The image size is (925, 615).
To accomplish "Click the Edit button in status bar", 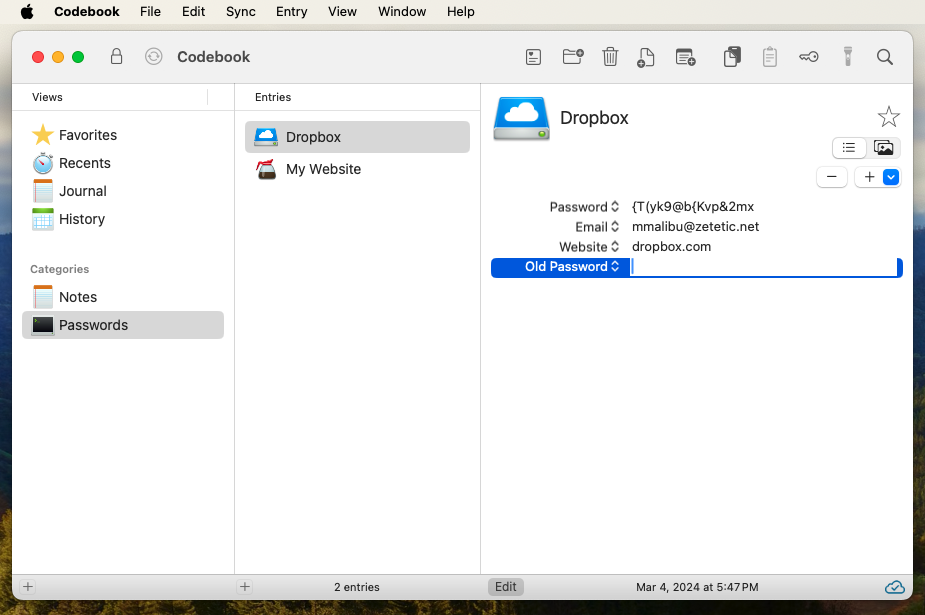I will (x=506, y=587).
